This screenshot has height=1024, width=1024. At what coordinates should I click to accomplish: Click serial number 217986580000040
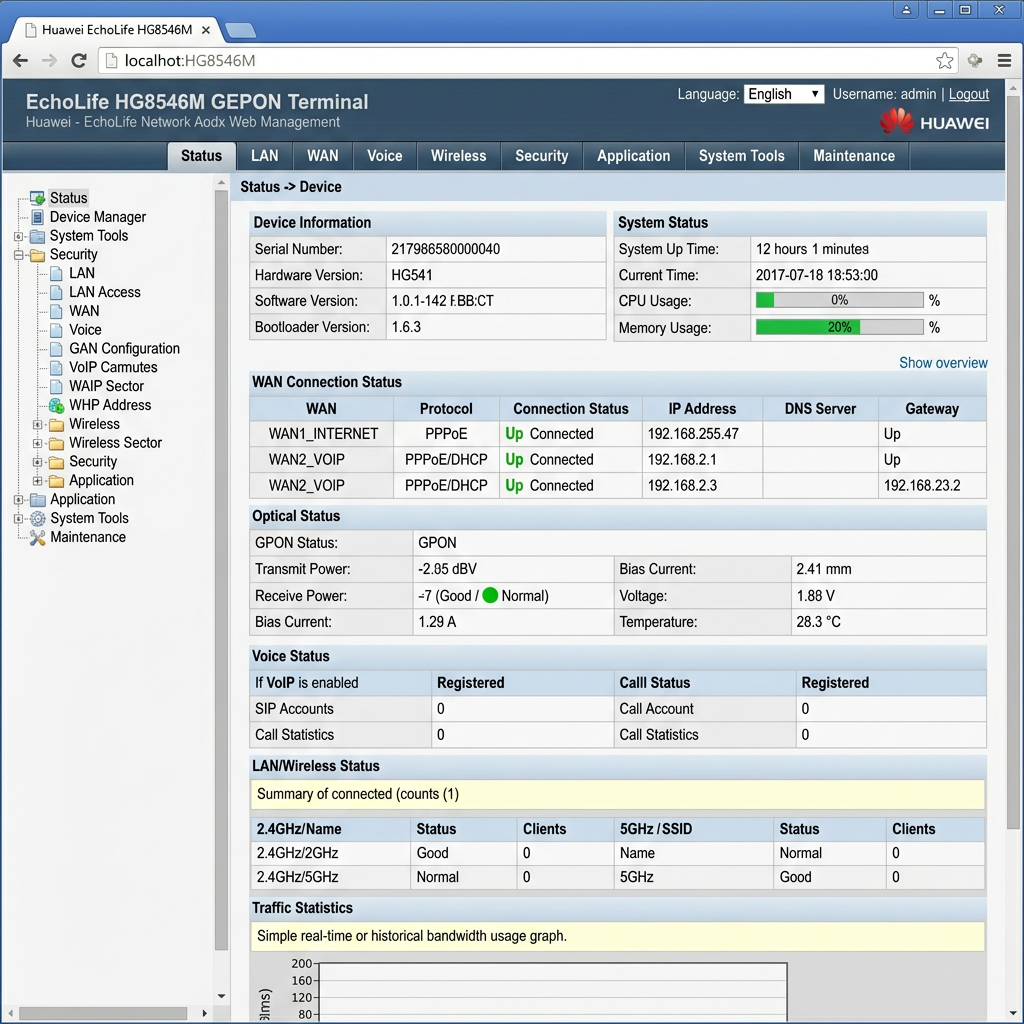445,249
